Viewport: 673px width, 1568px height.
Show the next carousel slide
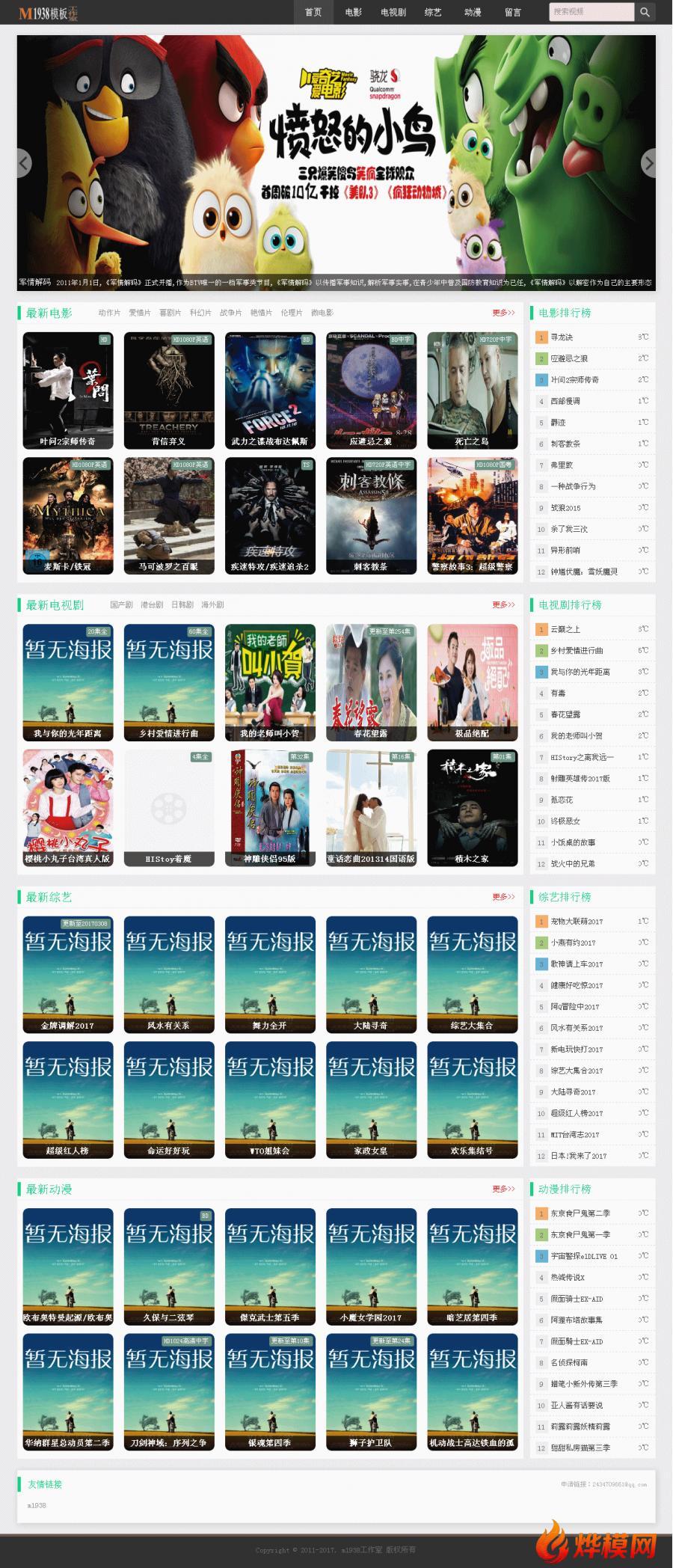648,163
